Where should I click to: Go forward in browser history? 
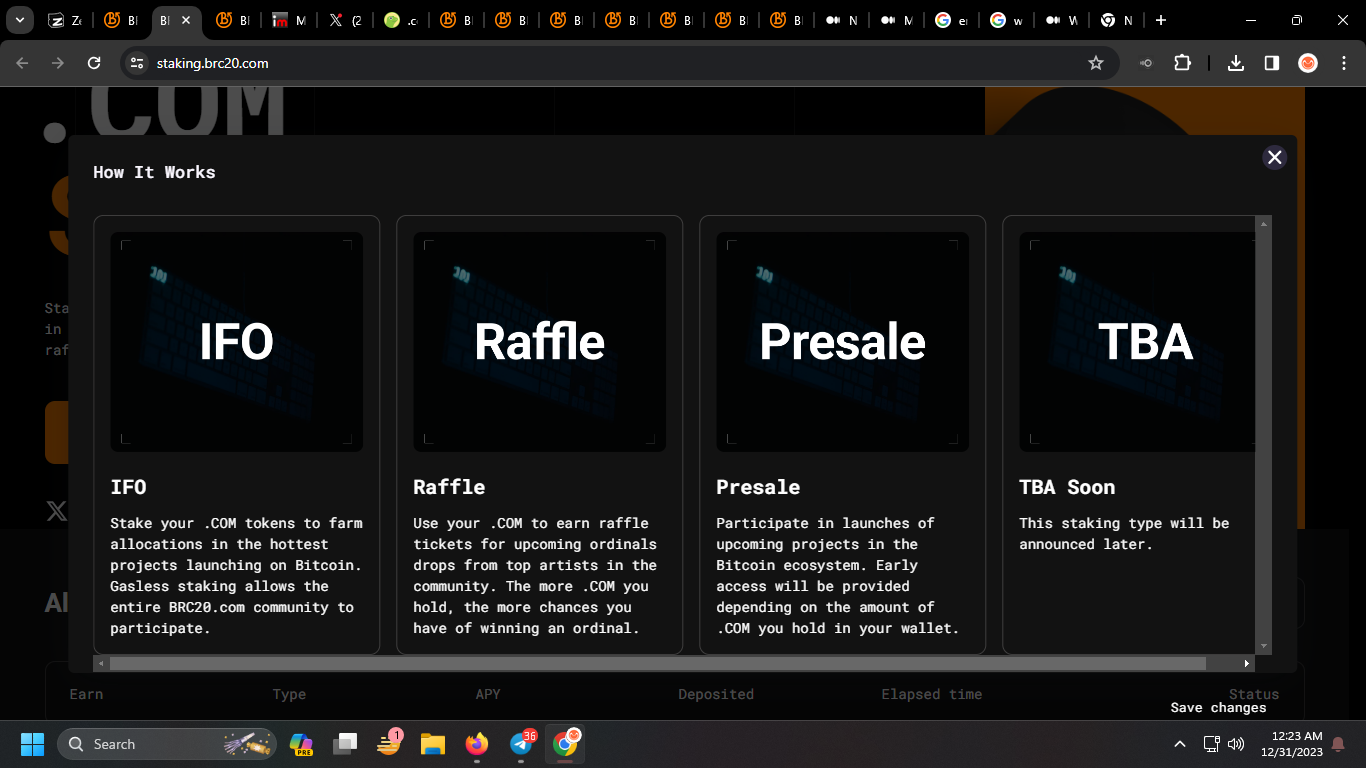click(x=58, y=63)
